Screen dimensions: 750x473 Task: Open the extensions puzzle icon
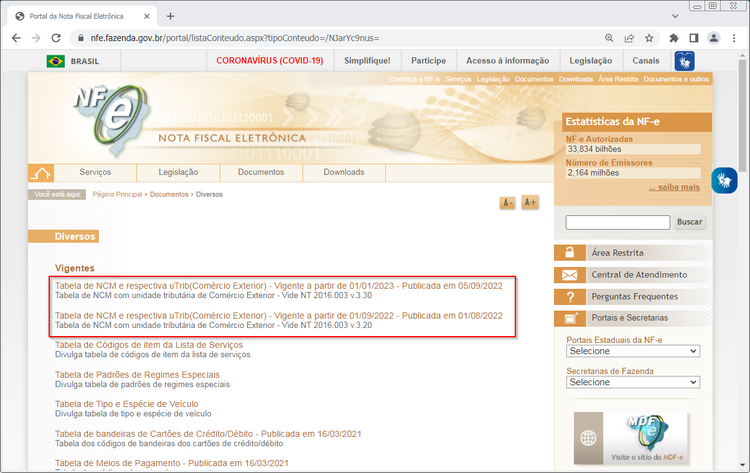[674, 38]
